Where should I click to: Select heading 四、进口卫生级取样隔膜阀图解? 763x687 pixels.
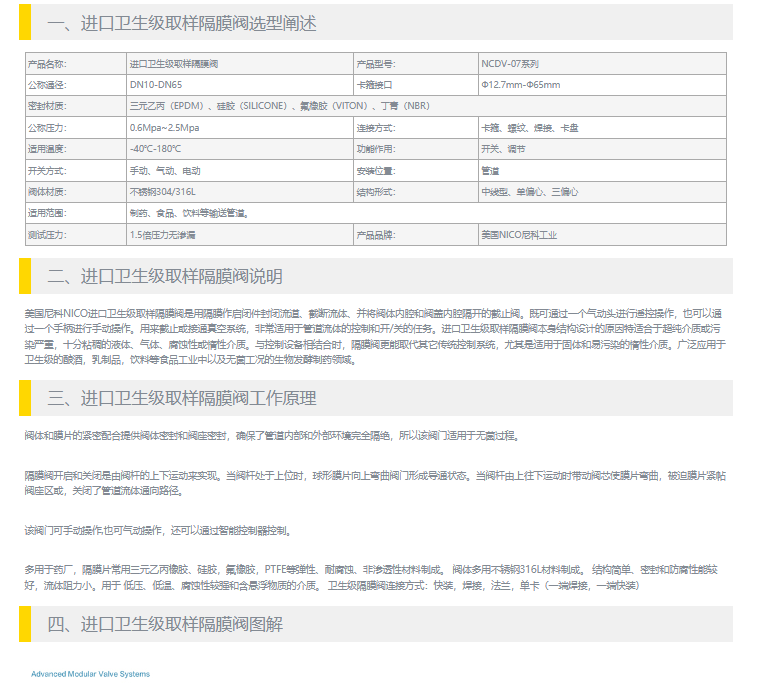pyautogui.click(x=165, y=624)
